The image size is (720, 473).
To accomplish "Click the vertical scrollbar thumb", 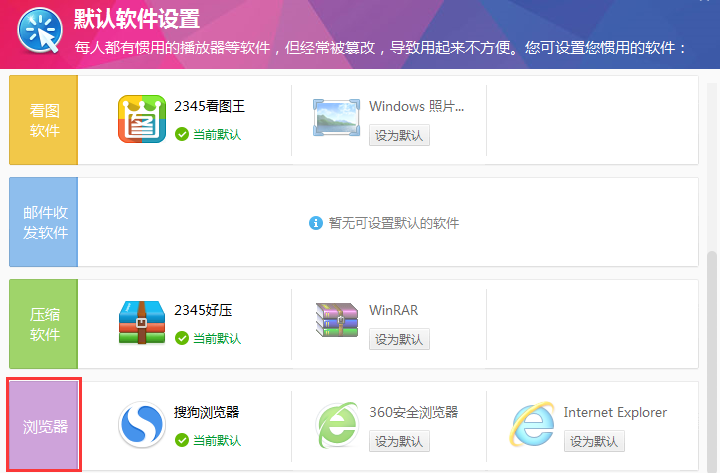I will tap(712, 362).
